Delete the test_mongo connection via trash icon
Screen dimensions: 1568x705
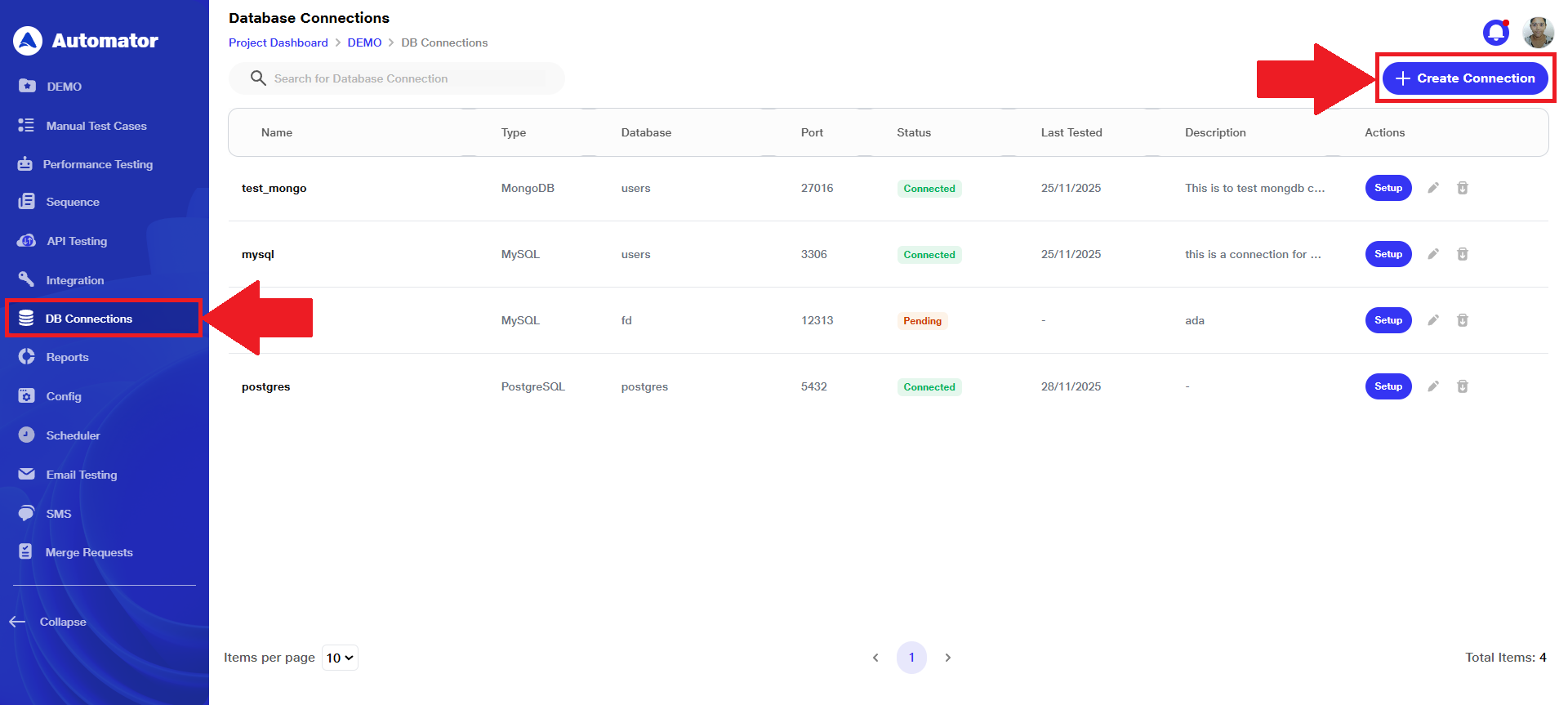coord(1462,188)
